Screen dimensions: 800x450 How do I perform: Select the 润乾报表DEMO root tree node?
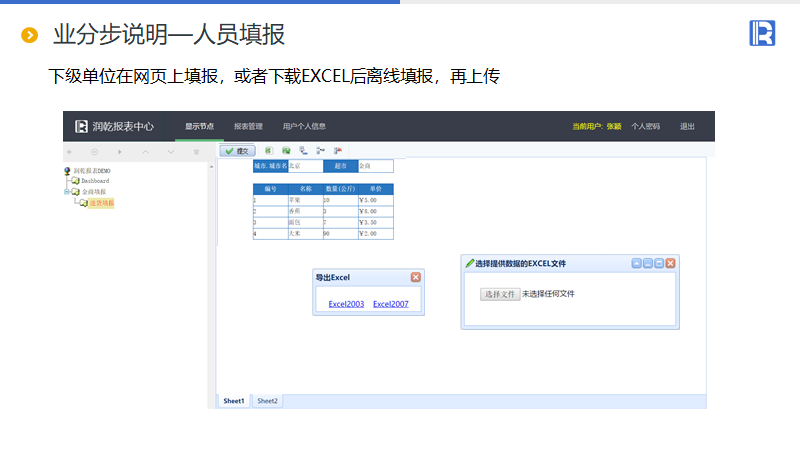point(92,171)
